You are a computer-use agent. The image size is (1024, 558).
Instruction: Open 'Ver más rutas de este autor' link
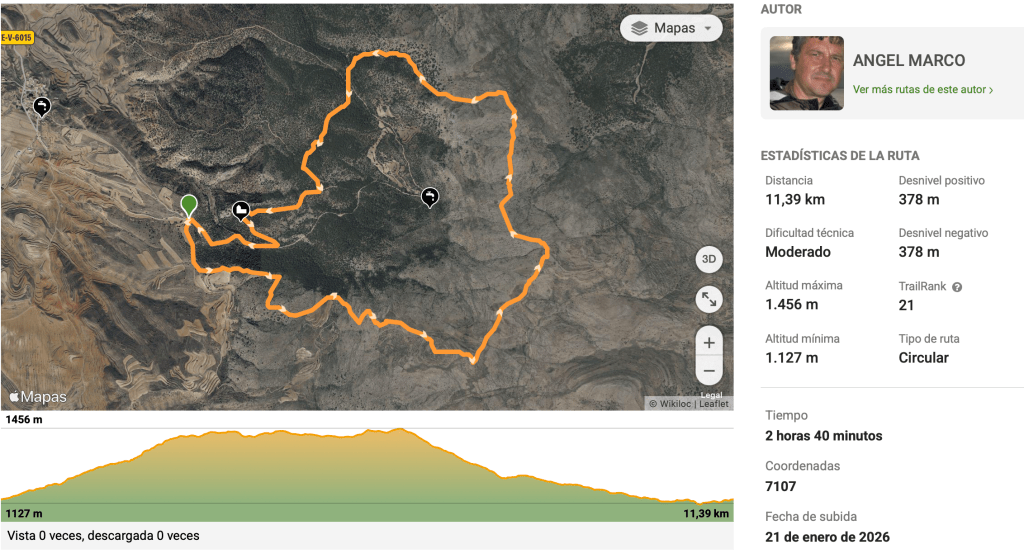pyautogui.click(x=922, y=89)
